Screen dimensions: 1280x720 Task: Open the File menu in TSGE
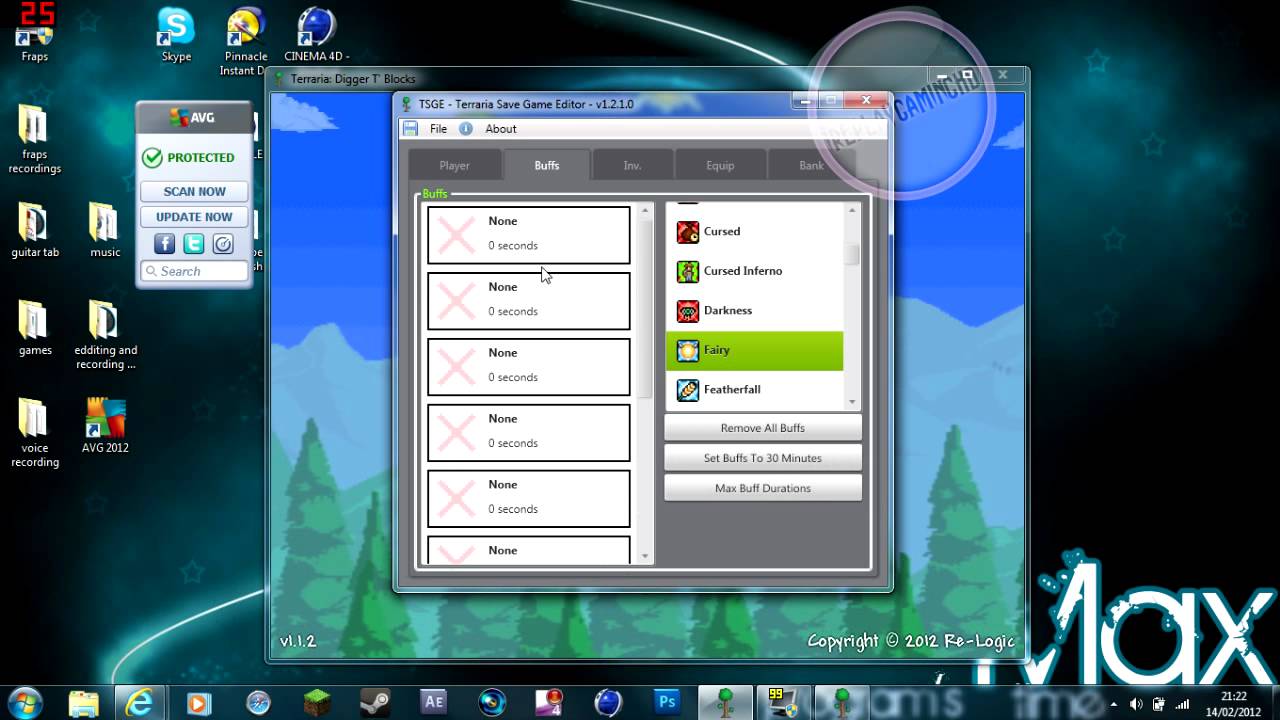(438, 128)
